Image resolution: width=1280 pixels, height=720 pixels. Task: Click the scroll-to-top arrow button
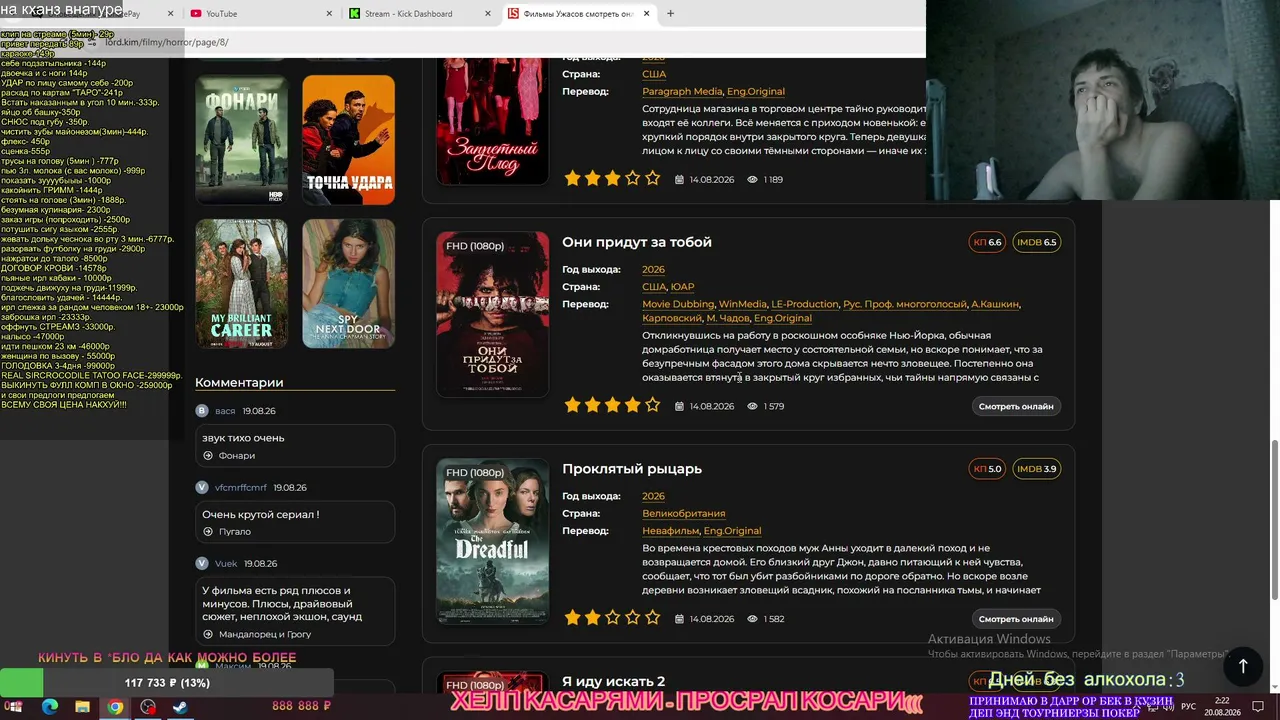click(x=1243, y=666)
